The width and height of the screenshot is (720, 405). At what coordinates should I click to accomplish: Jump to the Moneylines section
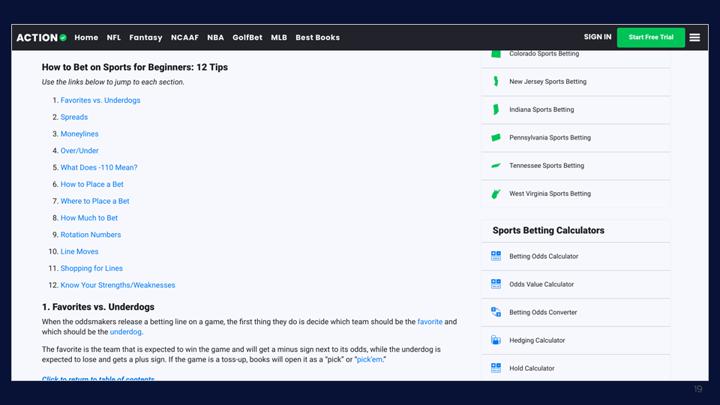(79, 134)
